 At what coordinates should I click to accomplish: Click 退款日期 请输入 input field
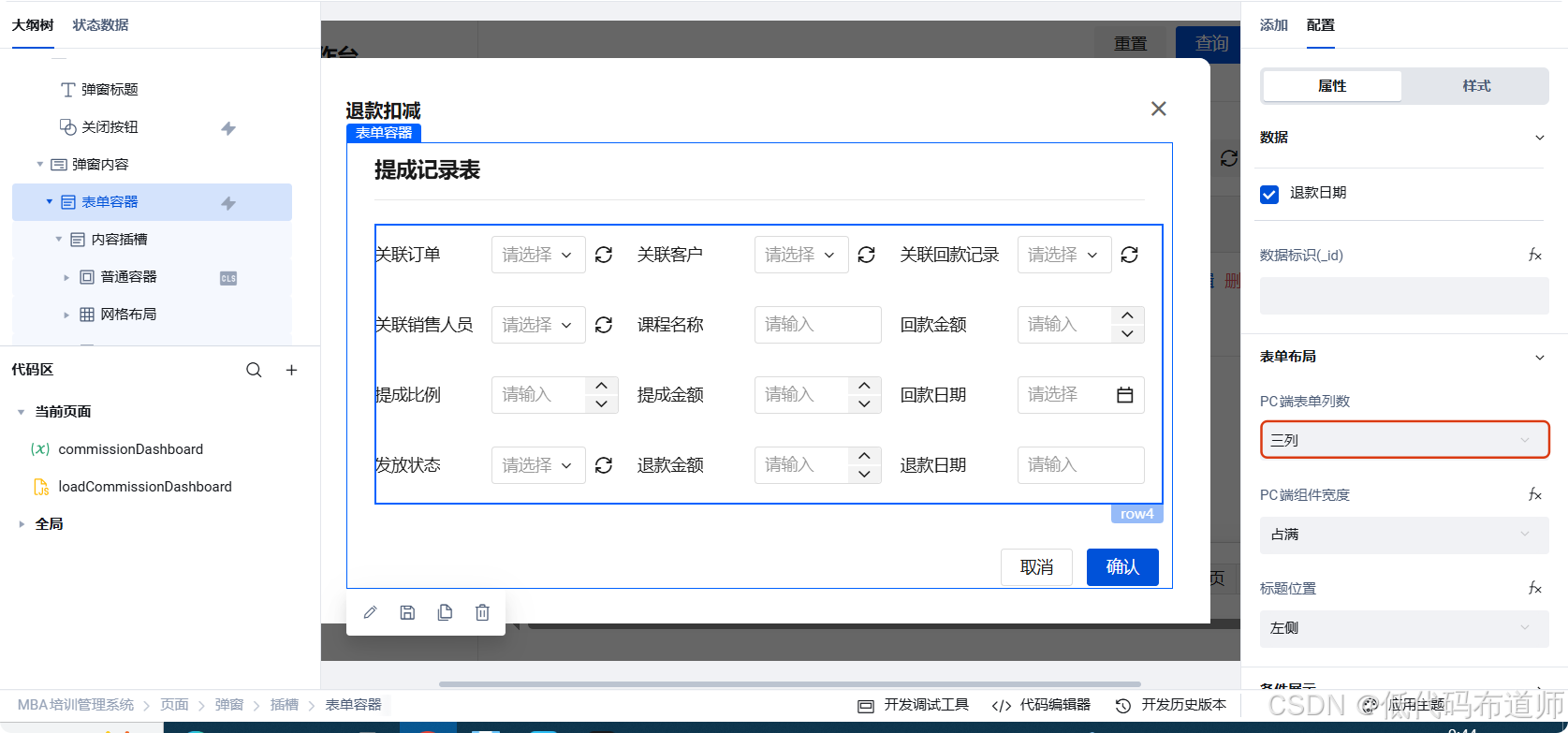tap(1081, 465)
